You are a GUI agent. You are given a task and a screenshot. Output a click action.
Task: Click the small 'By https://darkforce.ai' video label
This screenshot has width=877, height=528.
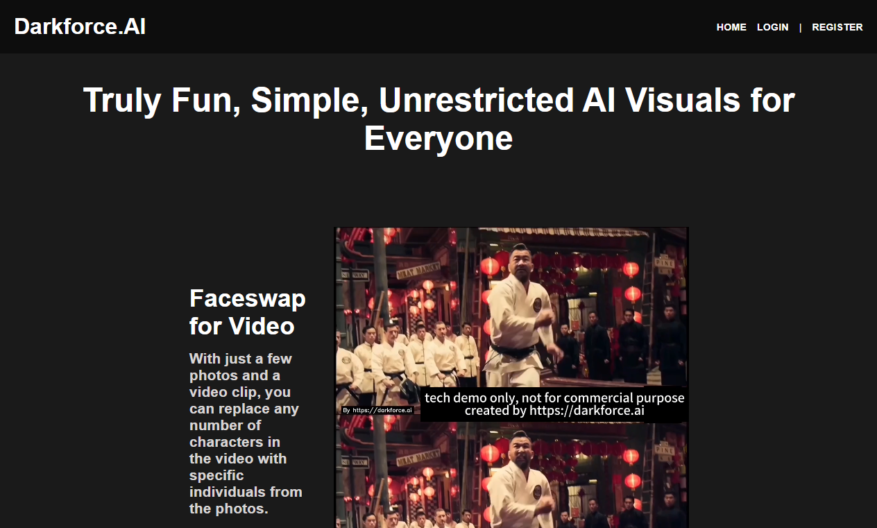[x=378, y=410]
